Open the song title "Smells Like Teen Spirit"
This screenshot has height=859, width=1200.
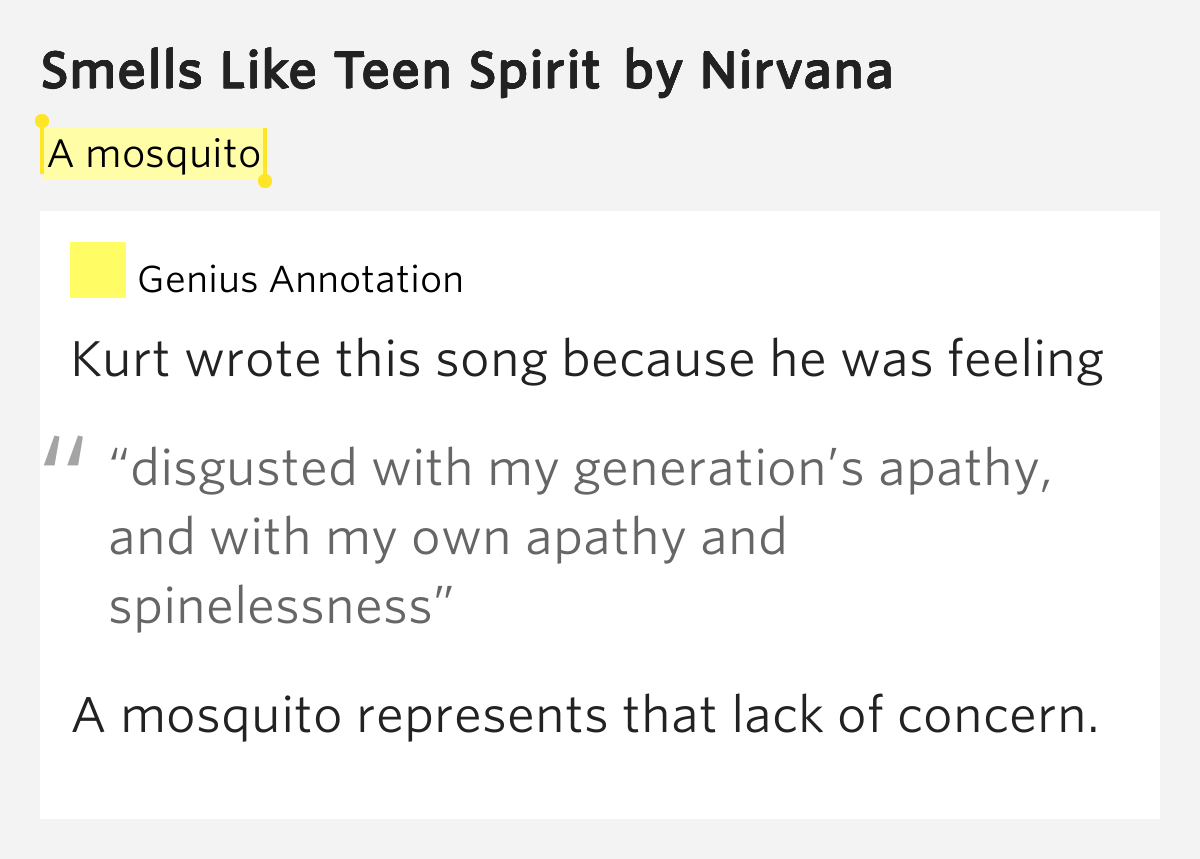(x=321, y=71)
